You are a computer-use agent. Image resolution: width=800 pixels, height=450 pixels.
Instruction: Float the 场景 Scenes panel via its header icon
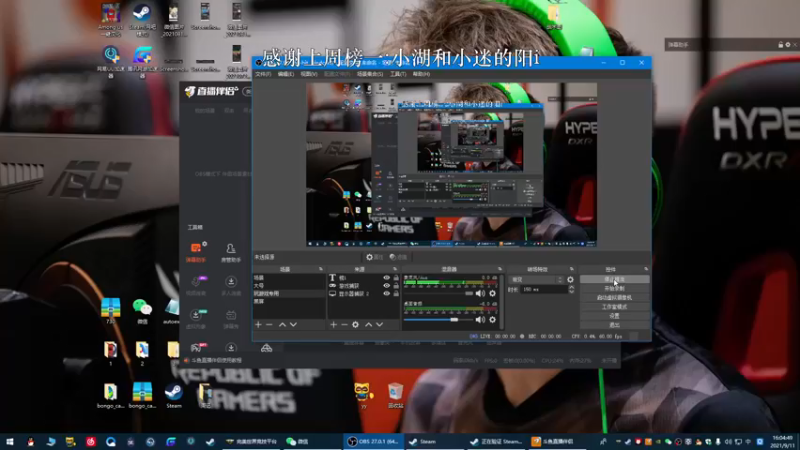[x=321, y=269]
